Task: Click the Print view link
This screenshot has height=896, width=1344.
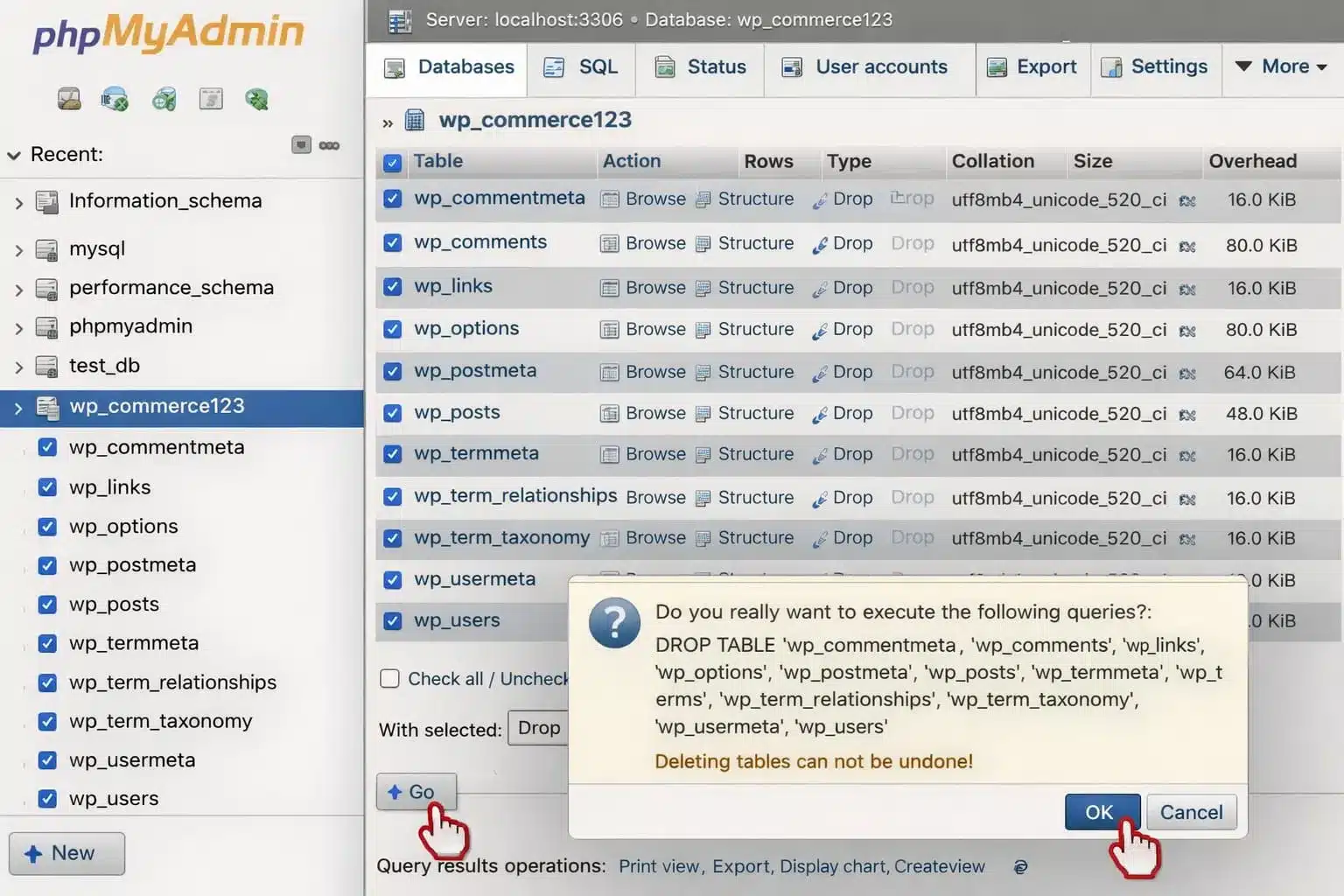Action: [659, 866]
